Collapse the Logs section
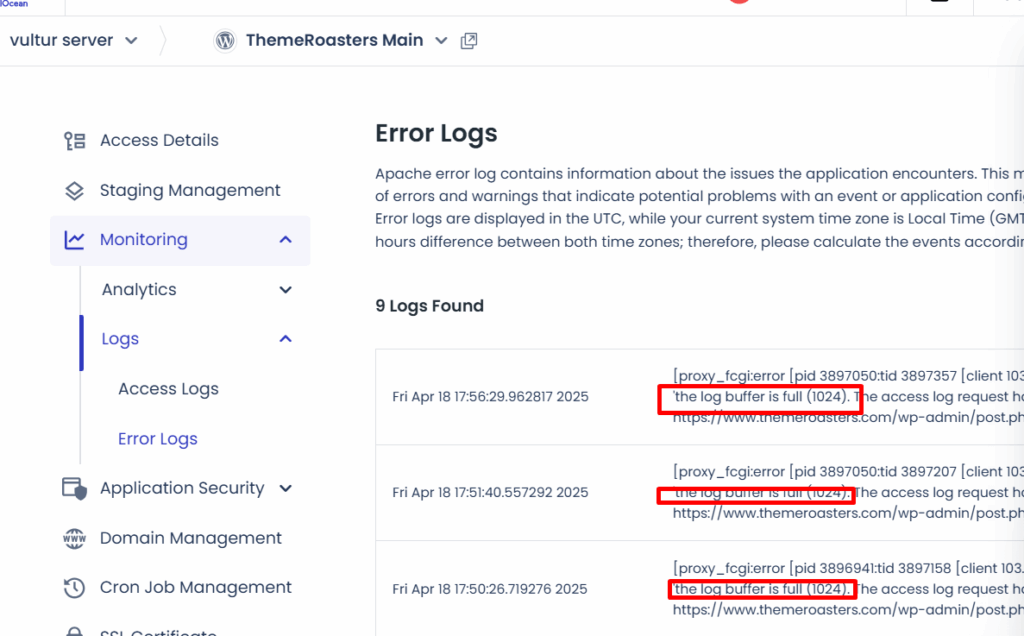 point(285,339)
